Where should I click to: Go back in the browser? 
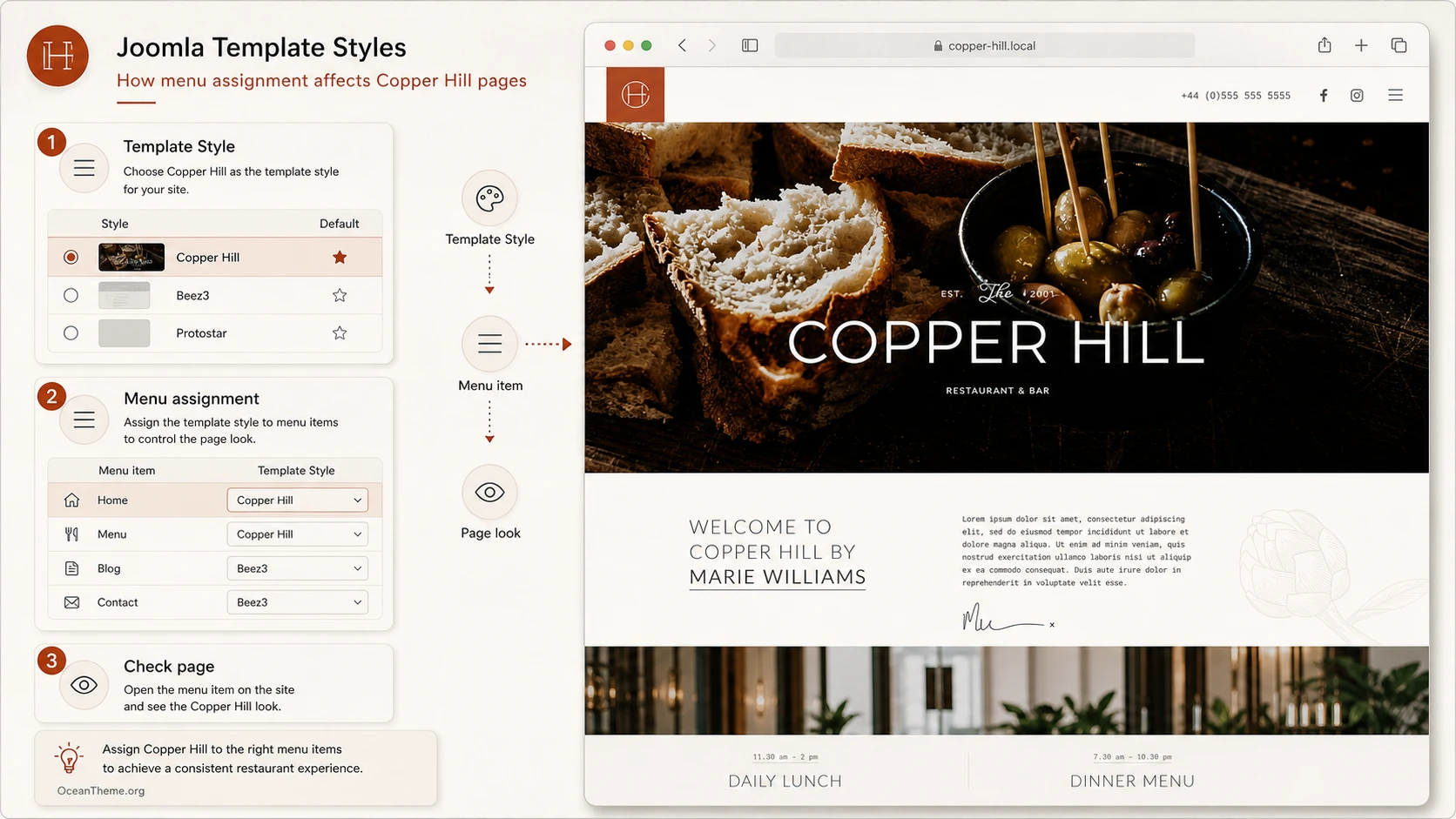[x=683, y=45]
